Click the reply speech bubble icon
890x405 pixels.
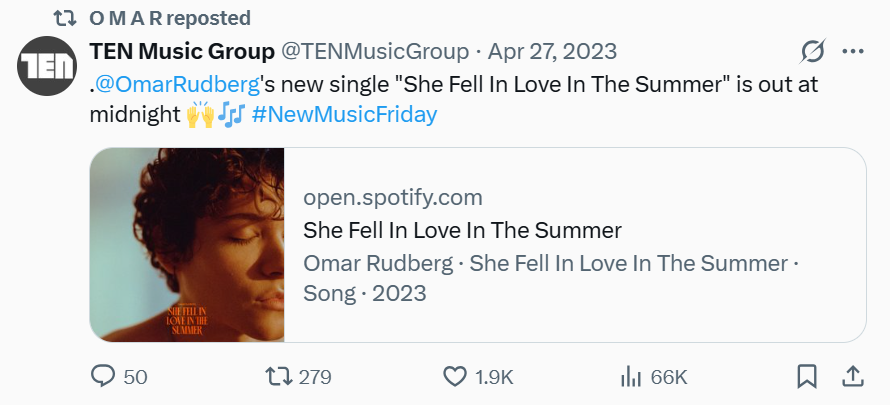click(x=104, y=376)
